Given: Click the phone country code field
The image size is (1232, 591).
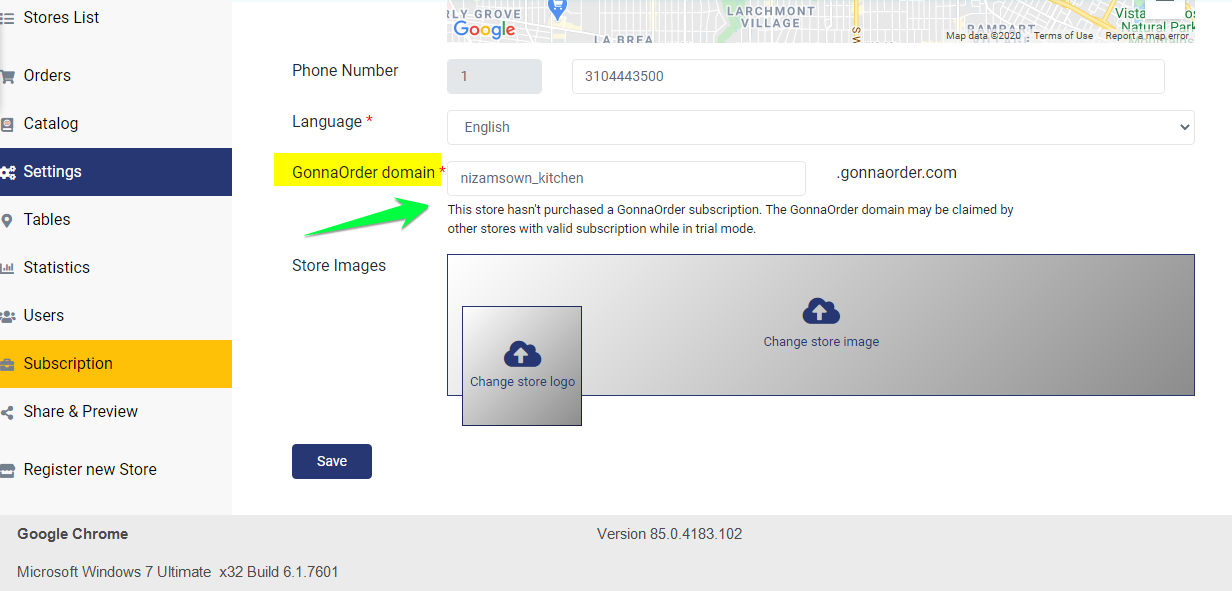Looking at the screenshot, I should click(494, 77).
